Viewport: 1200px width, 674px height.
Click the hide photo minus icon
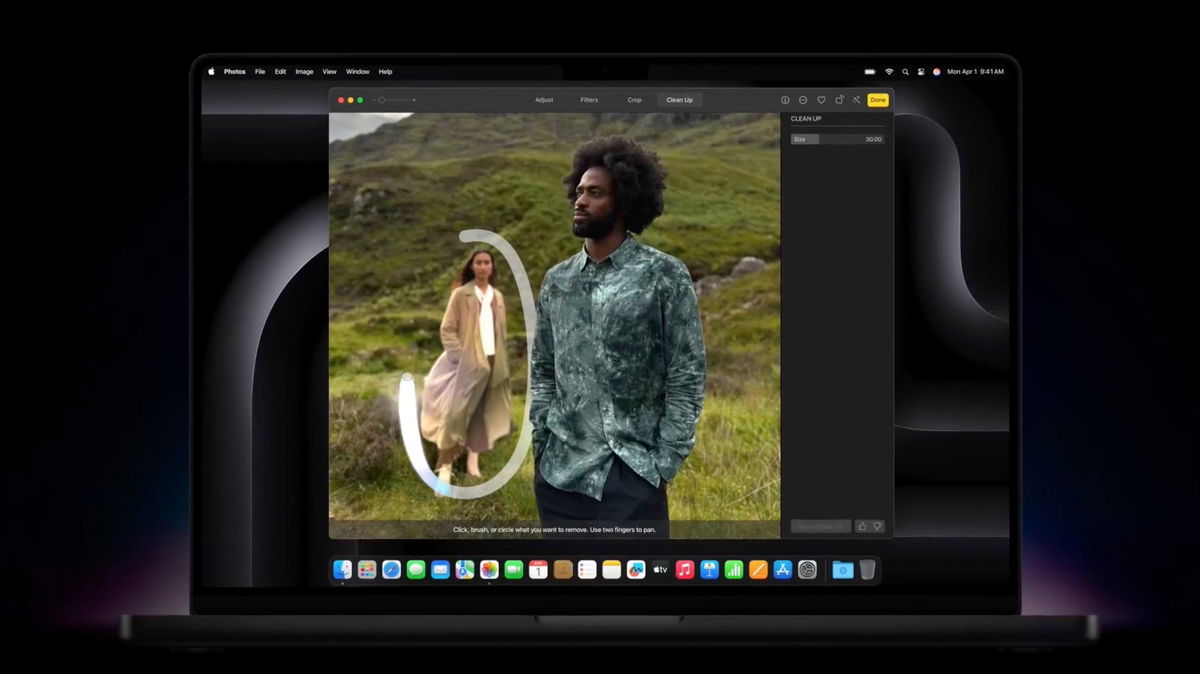coord(803,100)
